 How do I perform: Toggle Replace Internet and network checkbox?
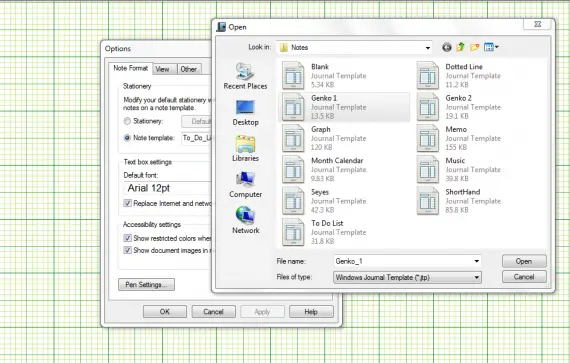click(x=128, y=203)
